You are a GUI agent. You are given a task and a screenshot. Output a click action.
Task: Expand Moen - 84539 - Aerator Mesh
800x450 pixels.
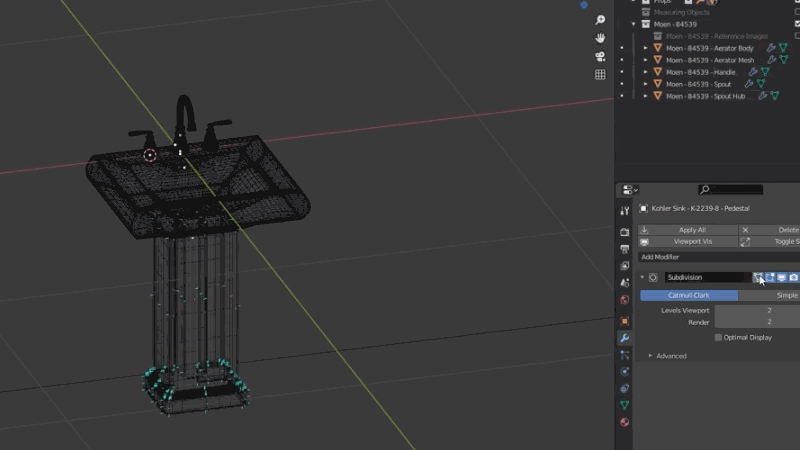645,60
